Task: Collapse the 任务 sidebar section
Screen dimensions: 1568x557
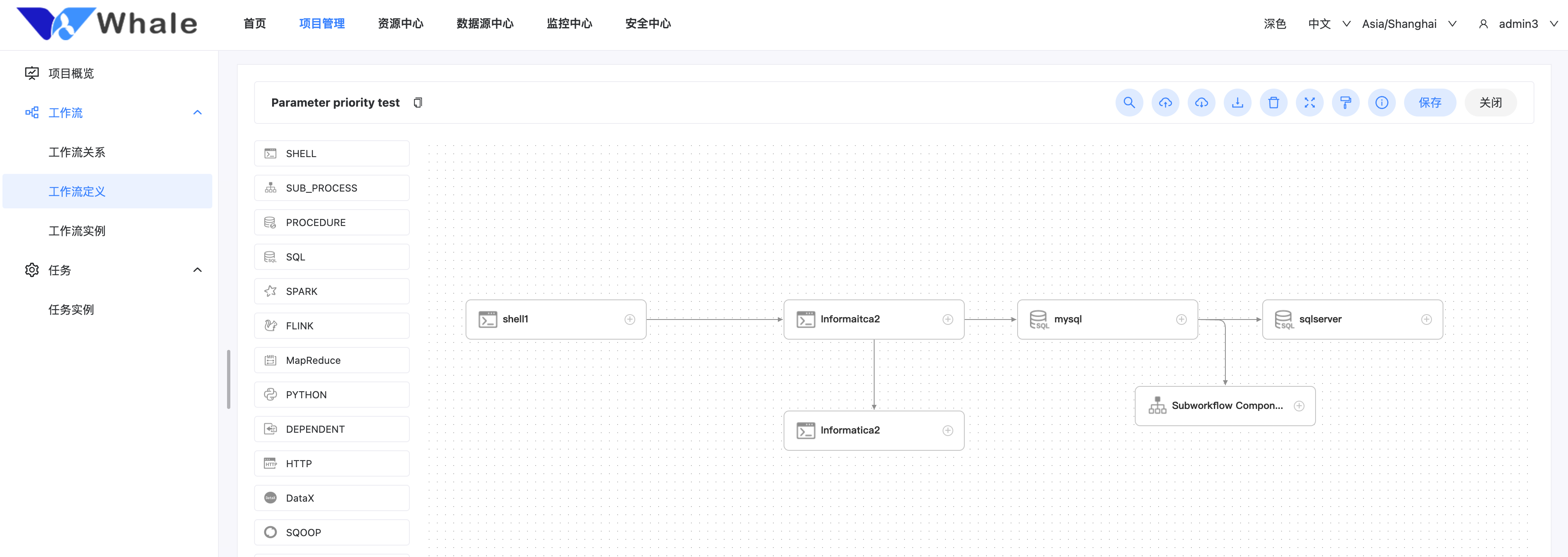Action: click(197, 270)
